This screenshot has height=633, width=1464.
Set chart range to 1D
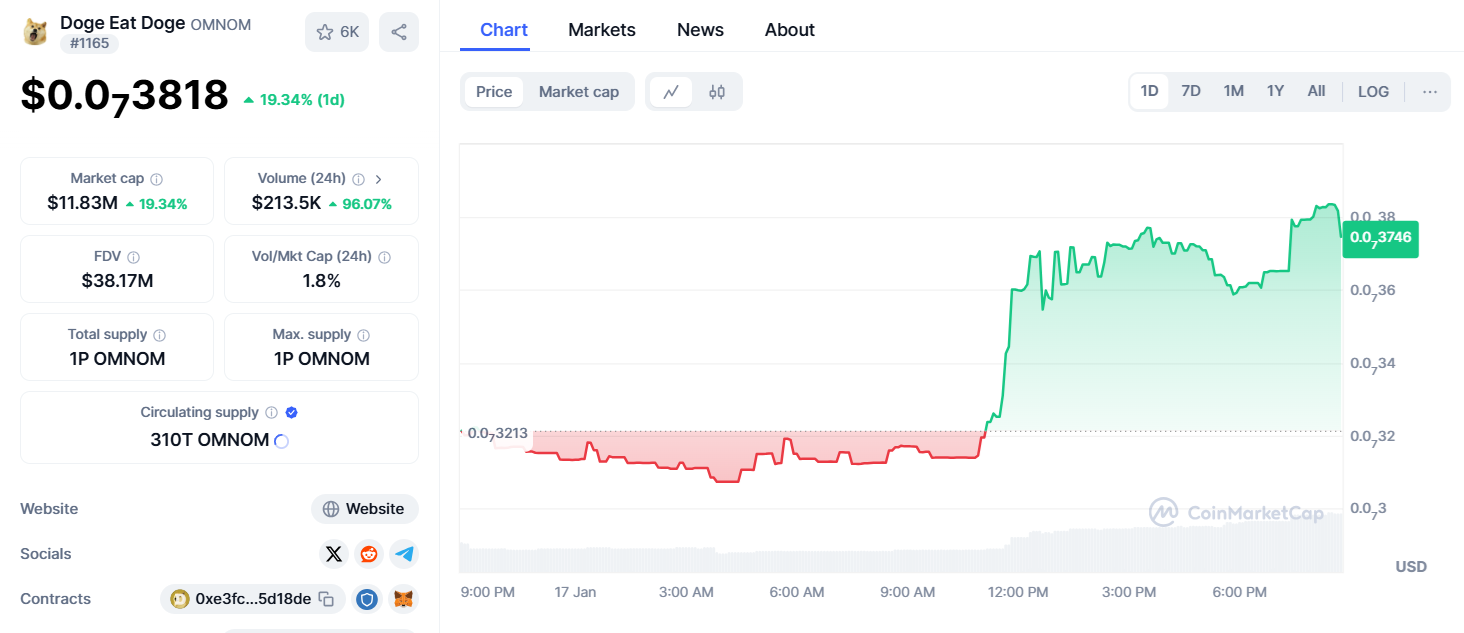pos(1150,91)
